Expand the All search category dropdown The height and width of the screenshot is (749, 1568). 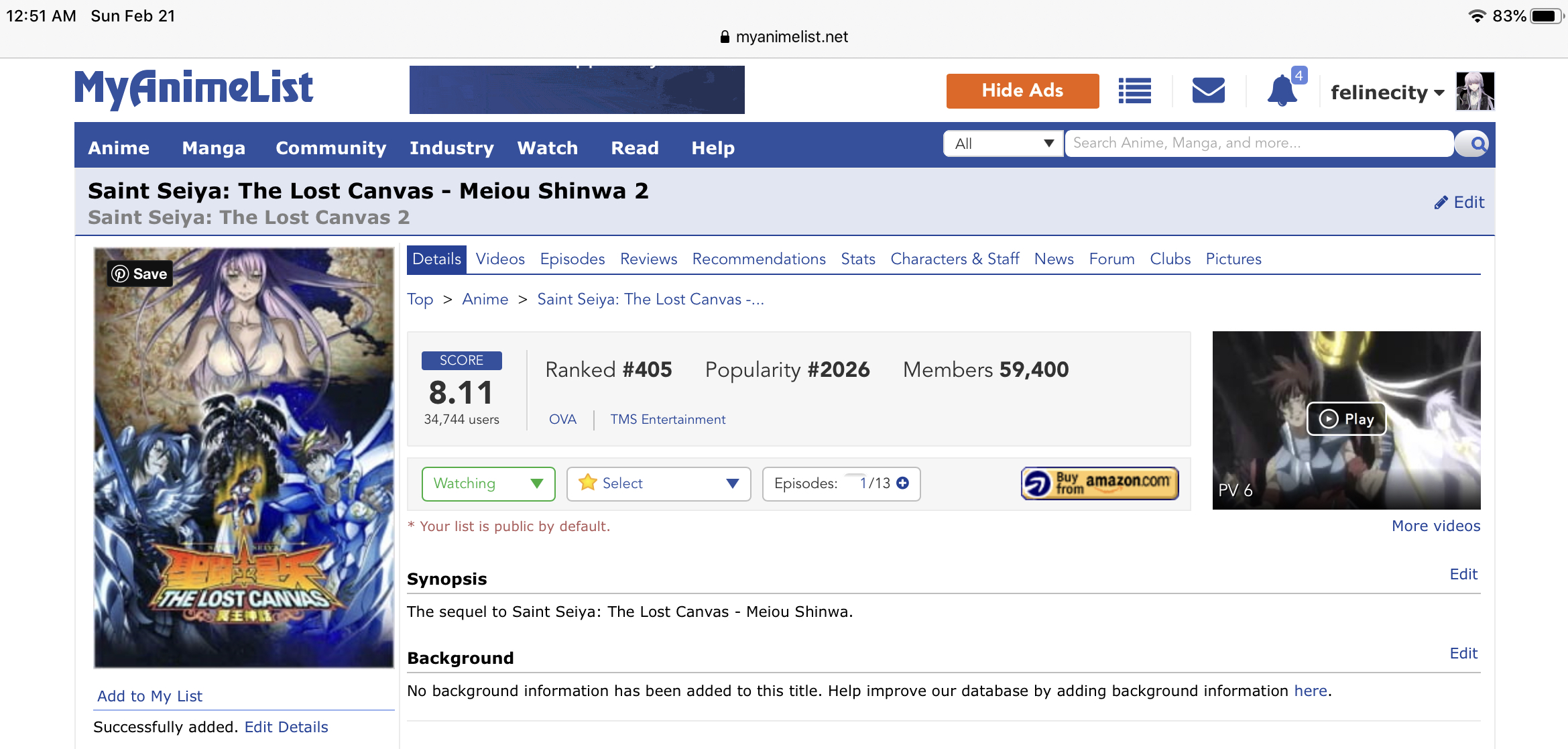pyautogui.click(x=1003, y=143)
